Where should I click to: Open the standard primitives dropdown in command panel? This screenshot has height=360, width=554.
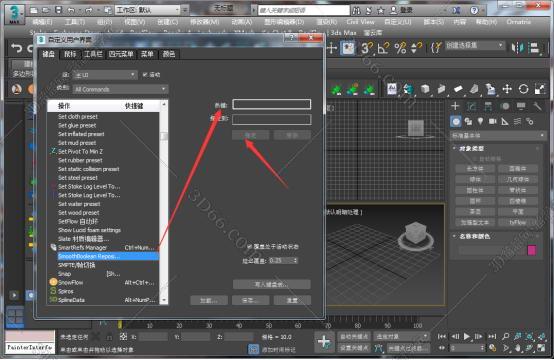pyautogui.click(x=498, y=135)
